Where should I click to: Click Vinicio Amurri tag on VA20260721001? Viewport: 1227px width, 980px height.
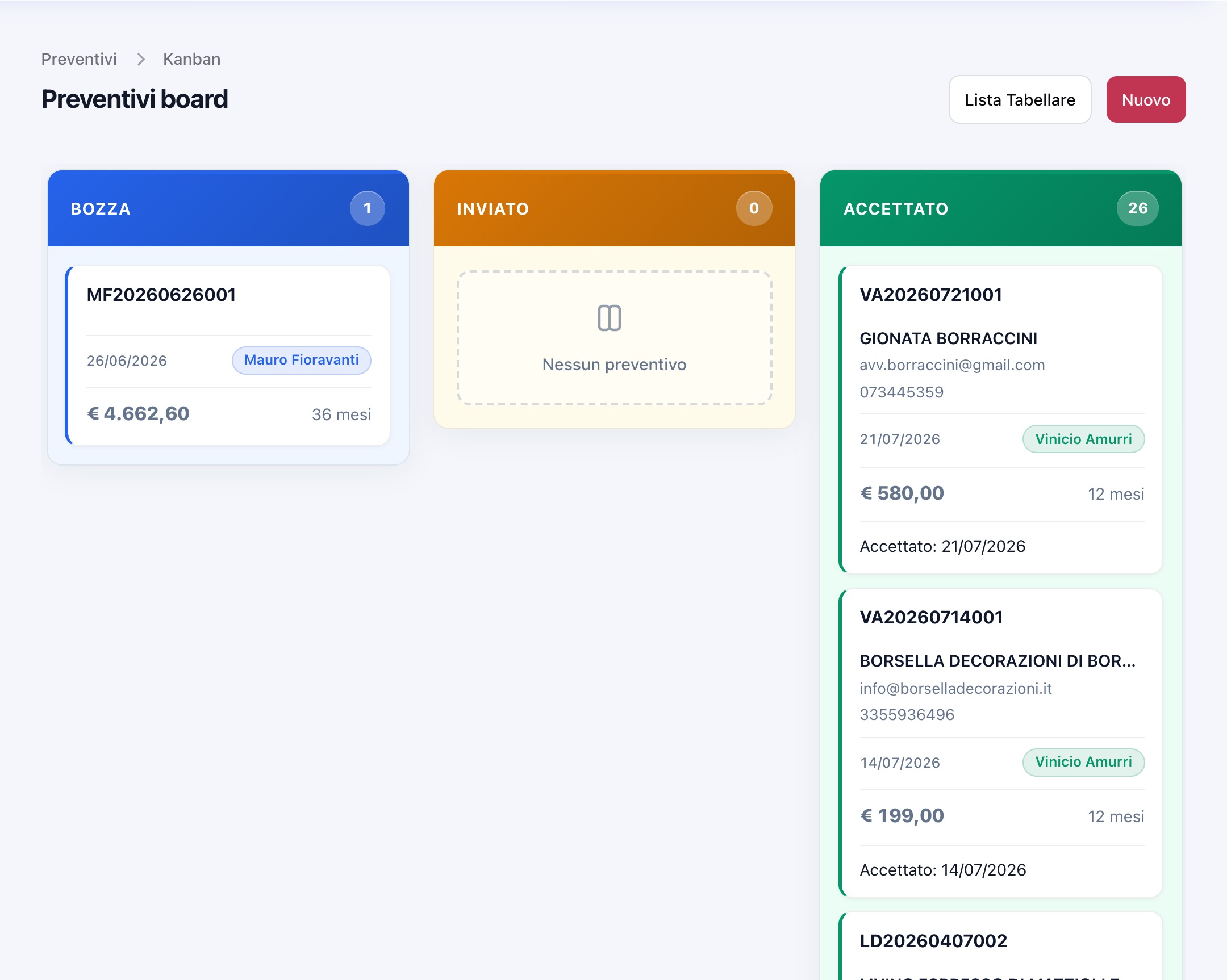click(x=1084, y=439)
